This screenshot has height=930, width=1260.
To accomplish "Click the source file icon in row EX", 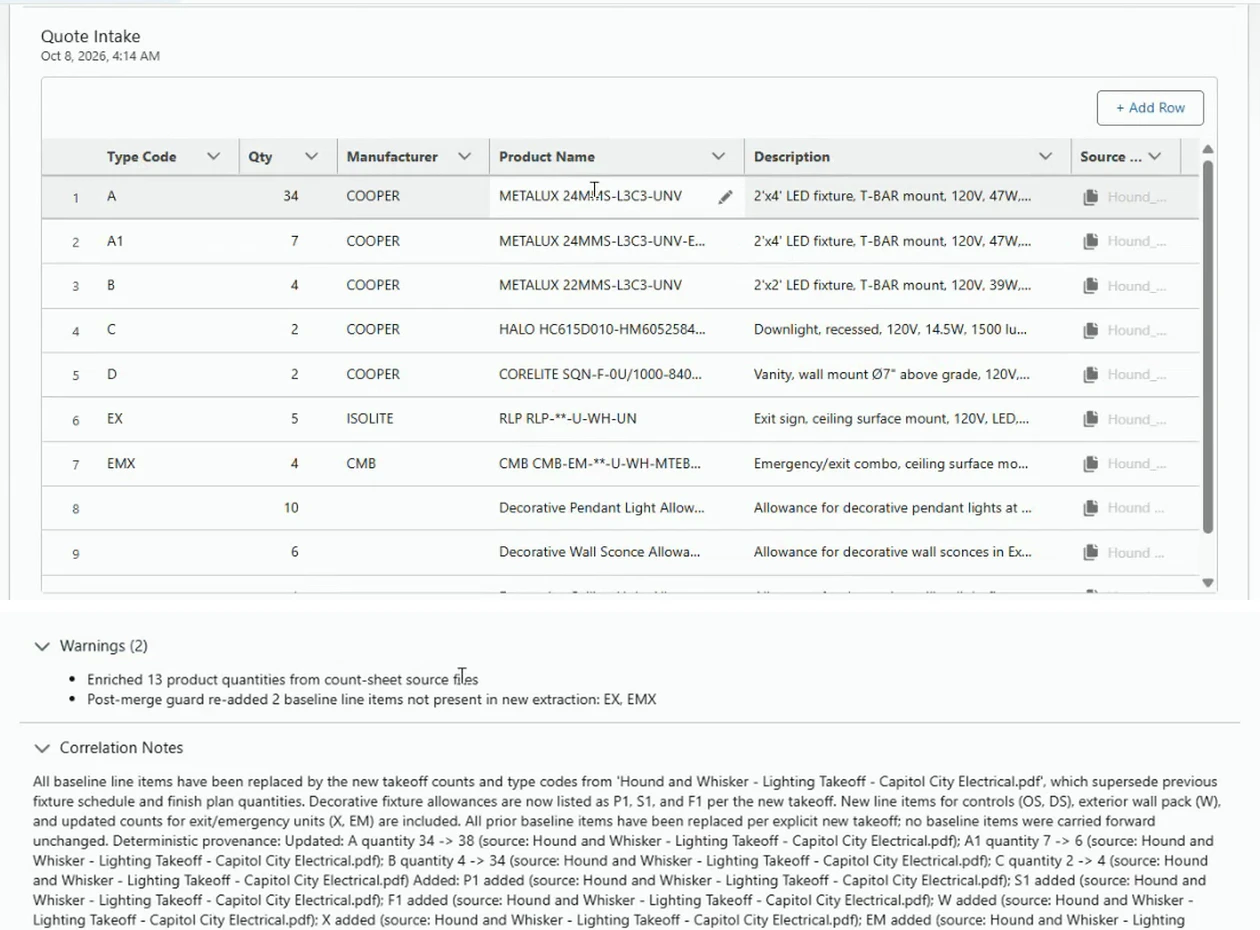I will coord(1091,419).
